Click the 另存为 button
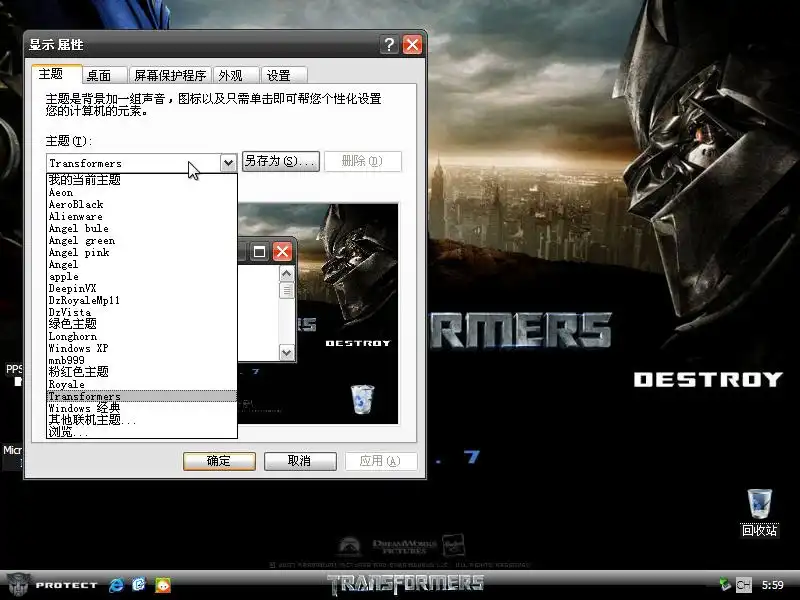800x600 pixels. tap(281, 161)
